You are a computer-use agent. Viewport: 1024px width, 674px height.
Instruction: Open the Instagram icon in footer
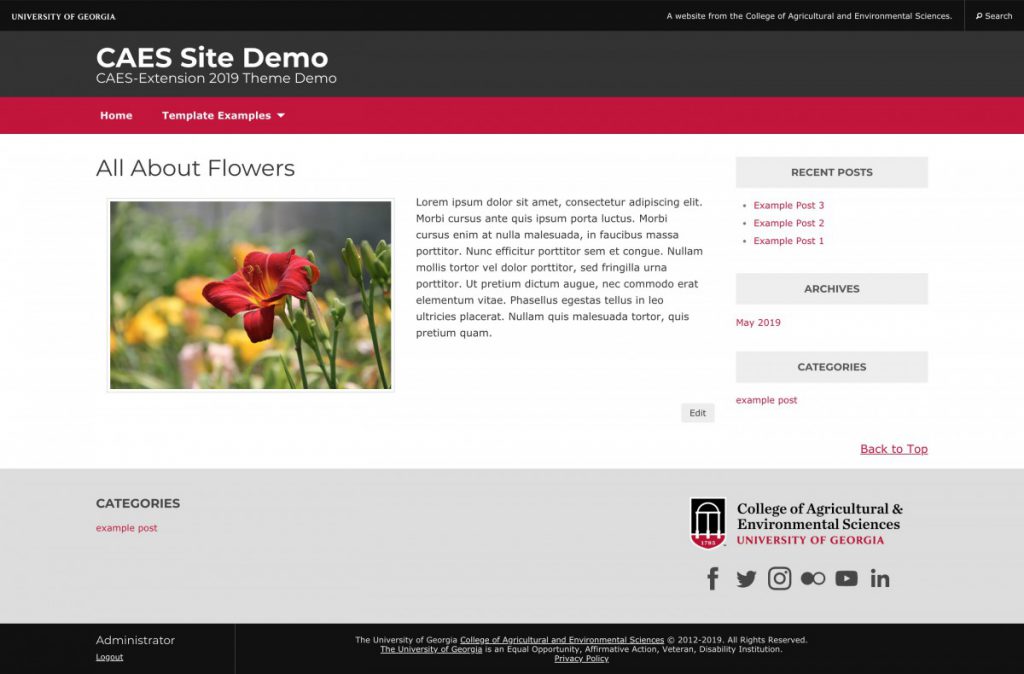pos(779,579)
